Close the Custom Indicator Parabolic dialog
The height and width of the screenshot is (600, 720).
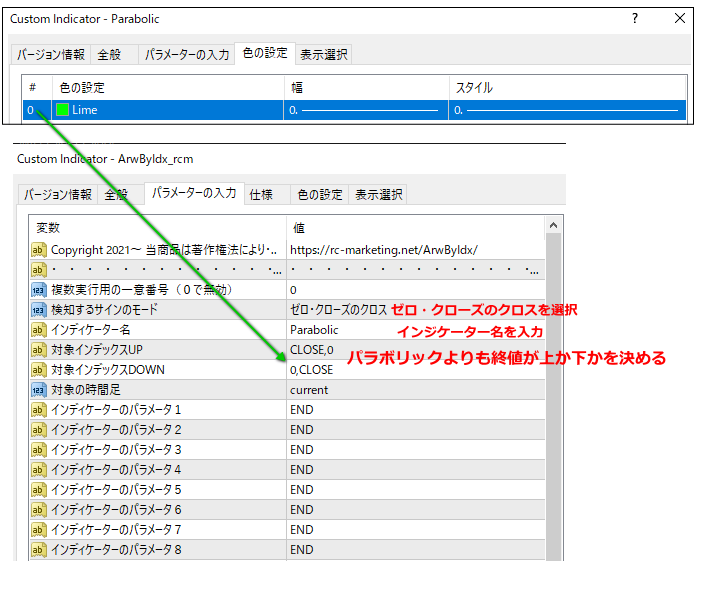(x=680, y=19)
